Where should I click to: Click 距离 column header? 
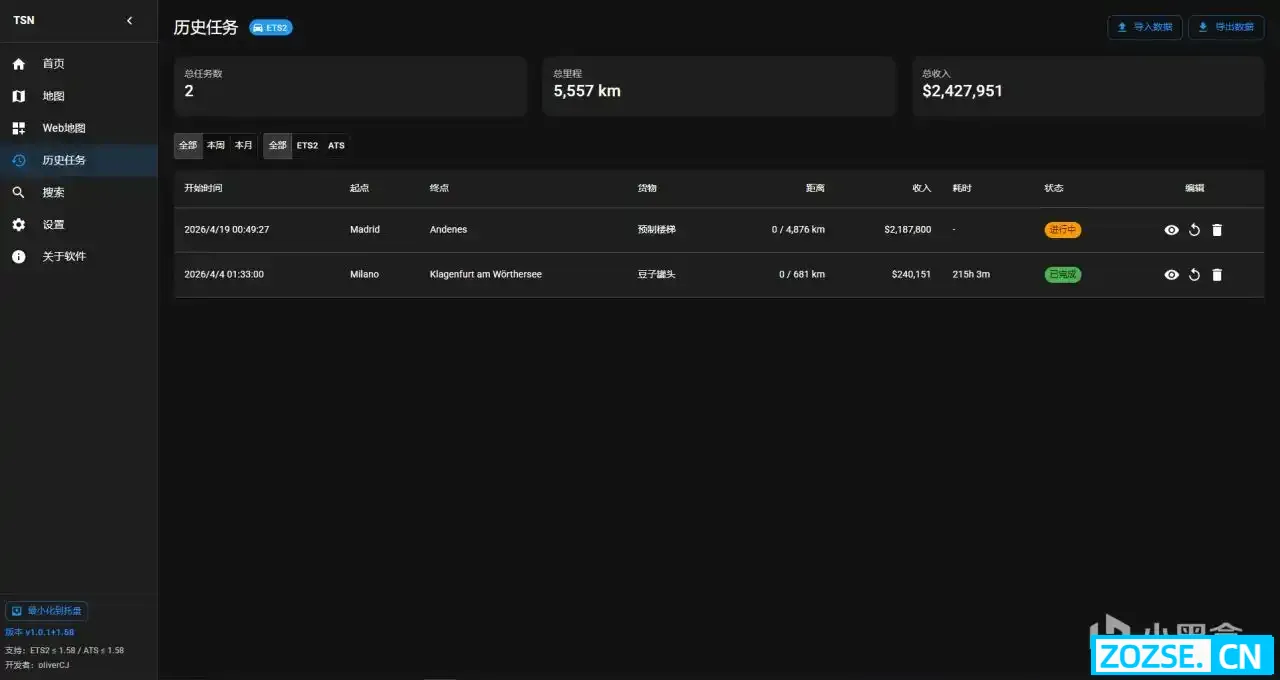[x=815, y=188]
